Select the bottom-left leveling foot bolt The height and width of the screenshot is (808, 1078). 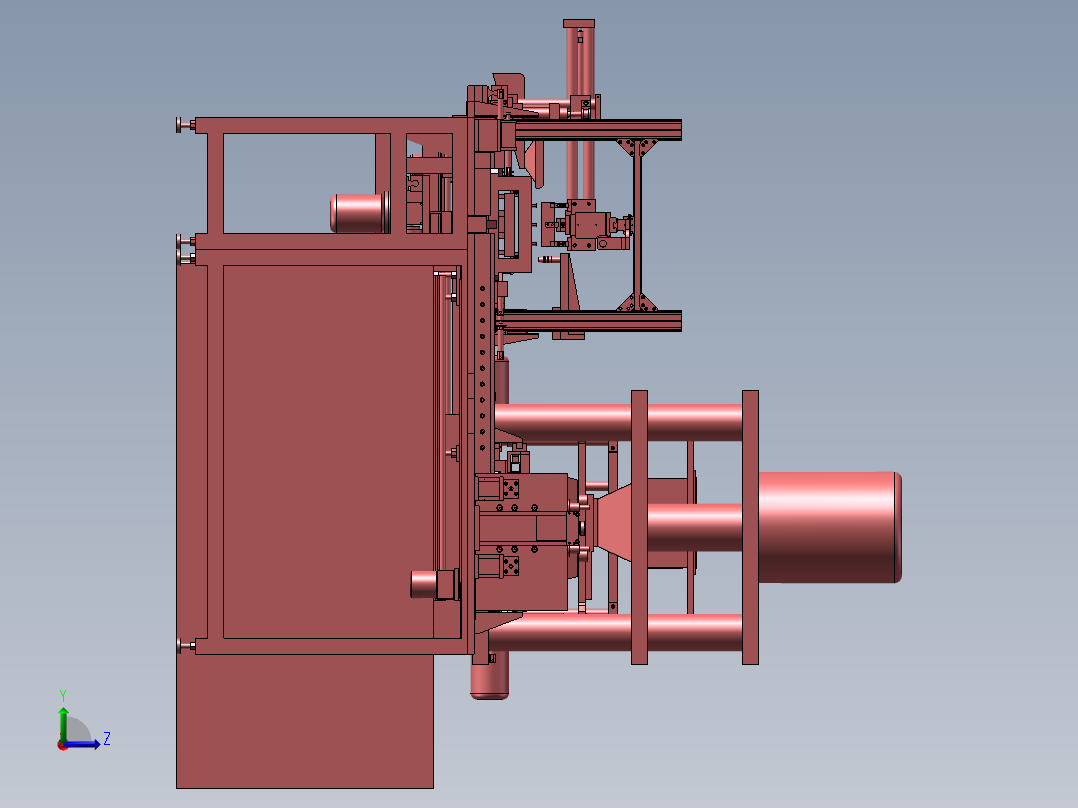point(186,646)
